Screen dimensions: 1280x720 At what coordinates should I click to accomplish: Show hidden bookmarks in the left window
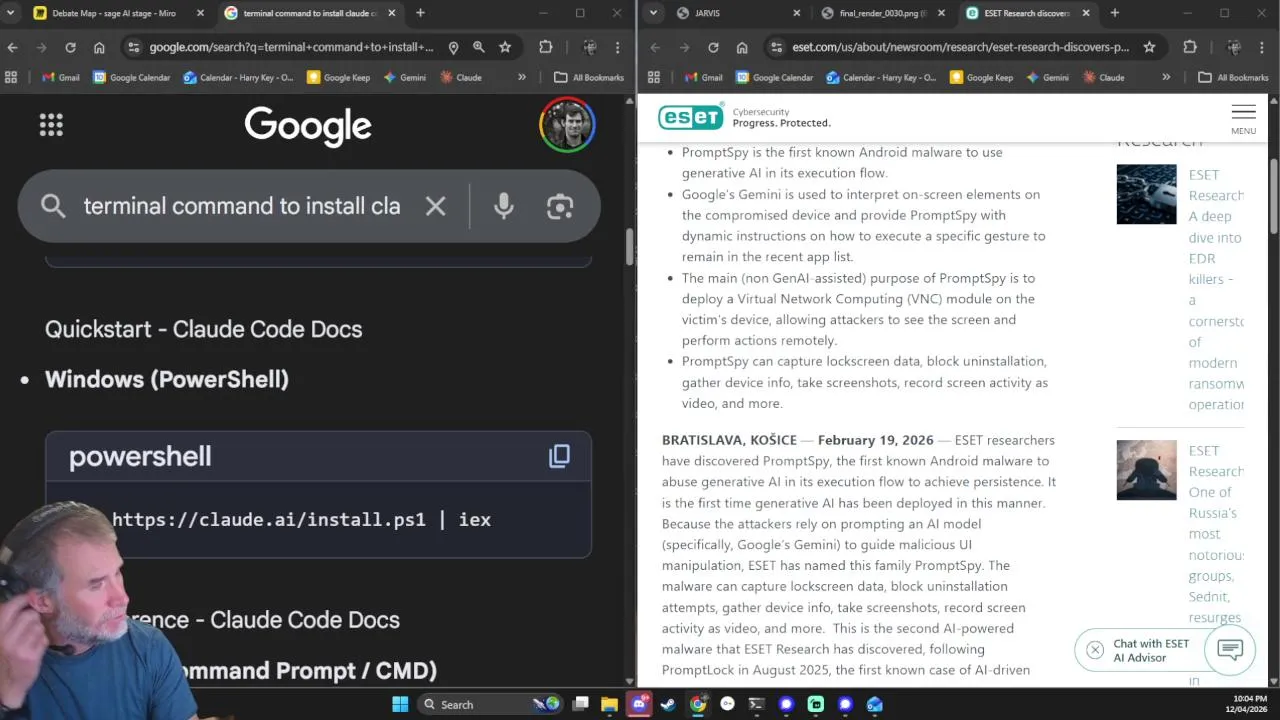point(522,77)
